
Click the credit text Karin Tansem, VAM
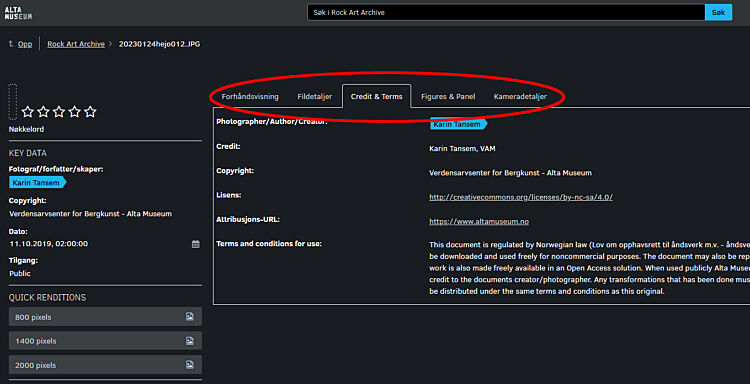(x=463, y=149)
